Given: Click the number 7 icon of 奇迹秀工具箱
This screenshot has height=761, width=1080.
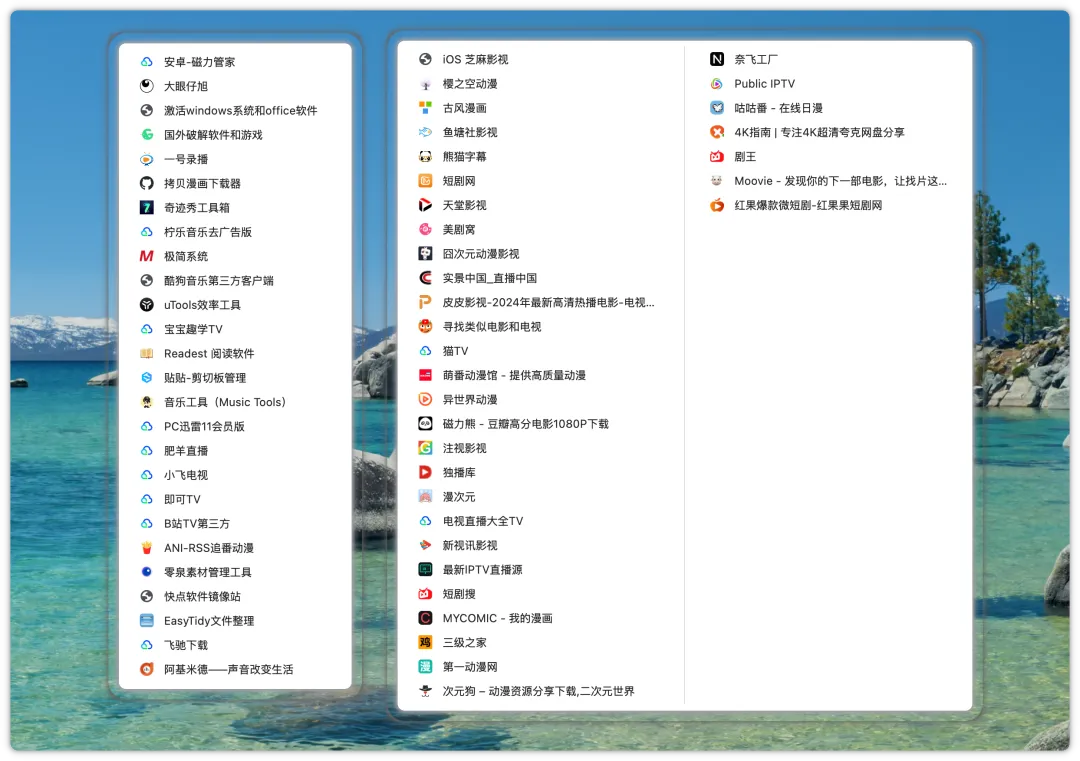Looking at the screenshot, I should pyautogui.click(x=147, y=207).
